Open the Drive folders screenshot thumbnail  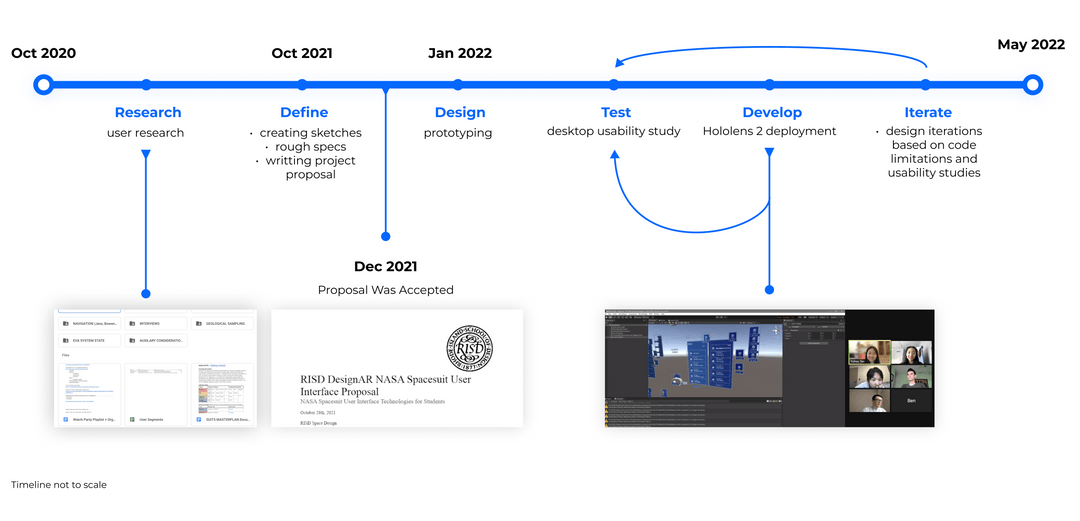tap(155, 368)
